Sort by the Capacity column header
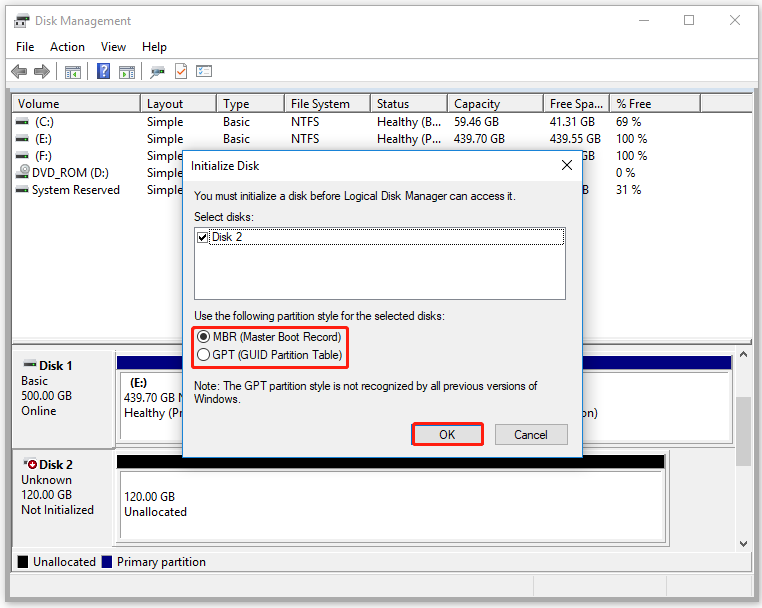762x608 pixels. [496, 104]
